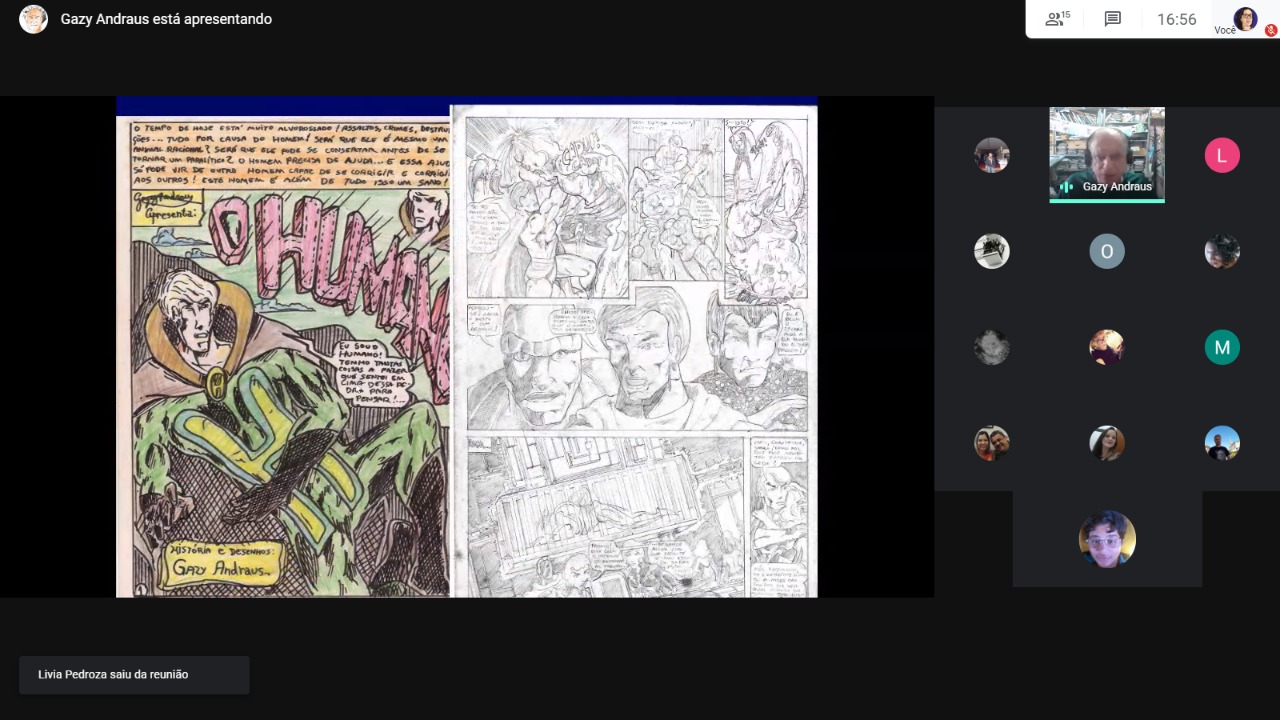The image size is (1280, 720).
Task: Click the 'Gazy Andraus está apresentando' label
Action: point(166,19)
